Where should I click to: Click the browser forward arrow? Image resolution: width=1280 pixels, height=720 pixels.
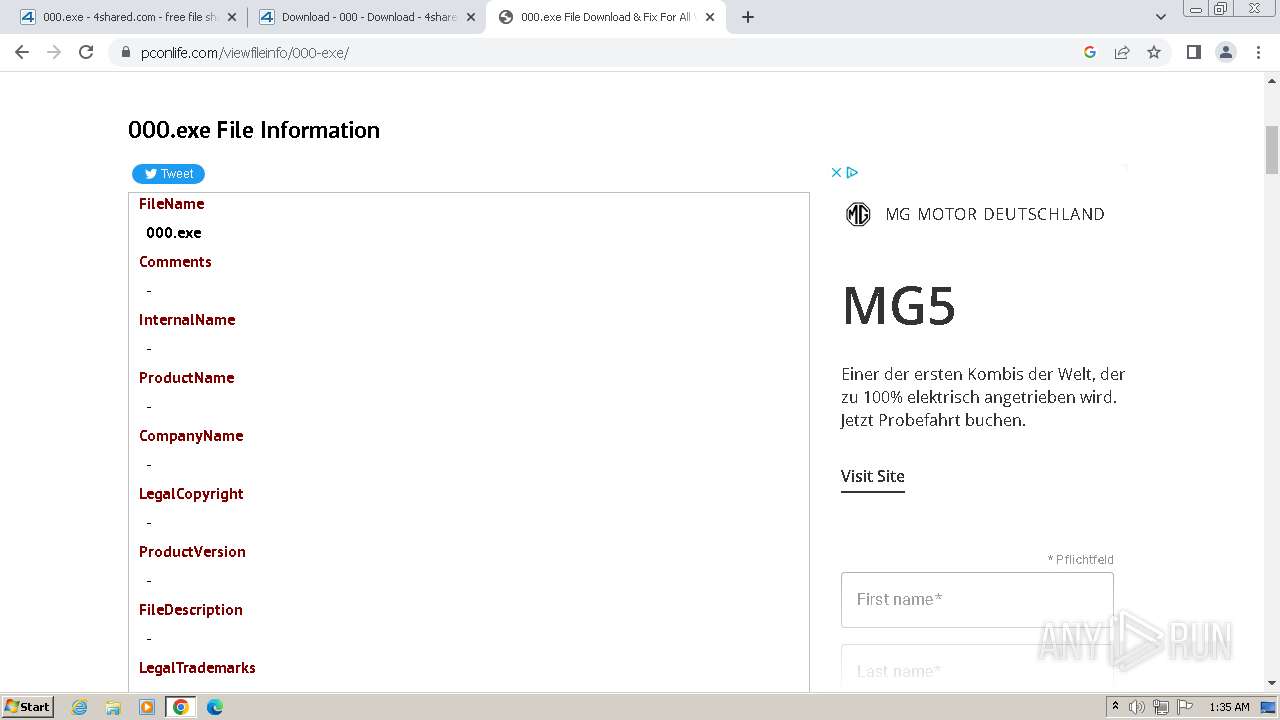click(54, 52)
